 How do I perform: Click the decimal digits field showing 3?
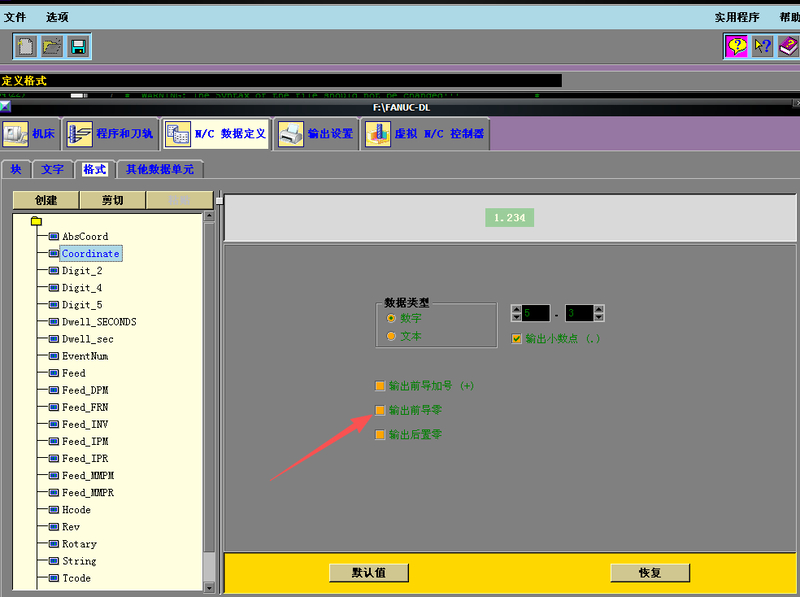(x=579, y=313)
